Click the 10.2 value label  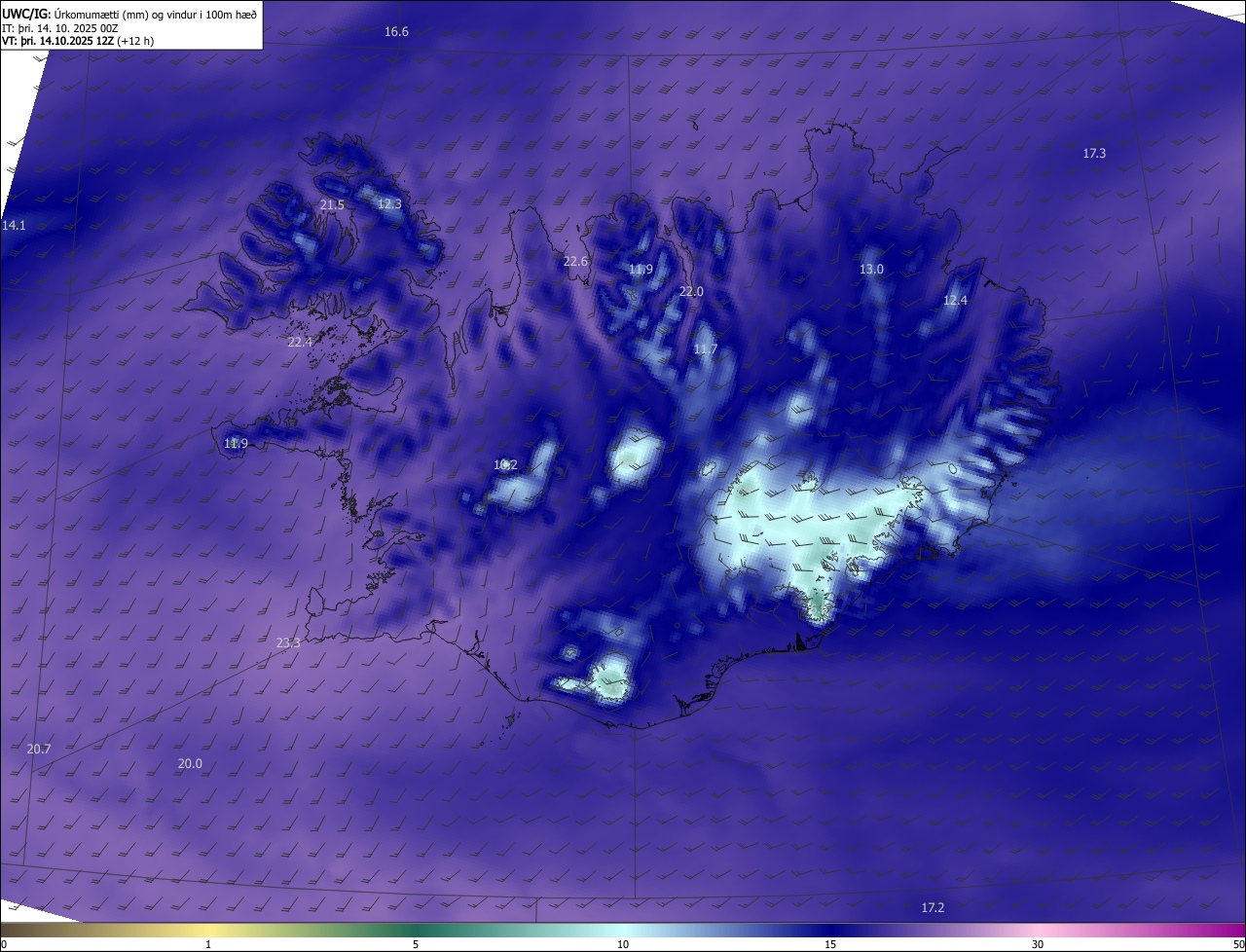pos(505,465)
